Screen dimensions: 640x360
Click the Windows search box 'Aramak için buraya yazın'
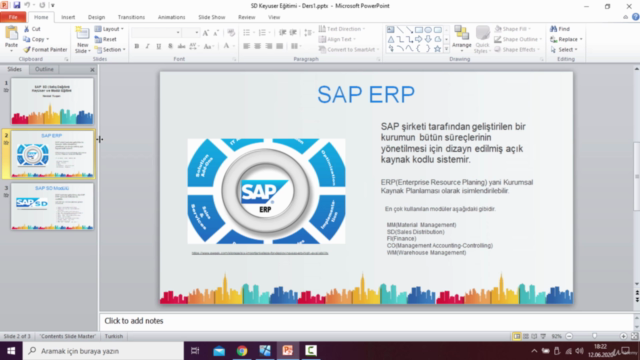pos(103,351)
